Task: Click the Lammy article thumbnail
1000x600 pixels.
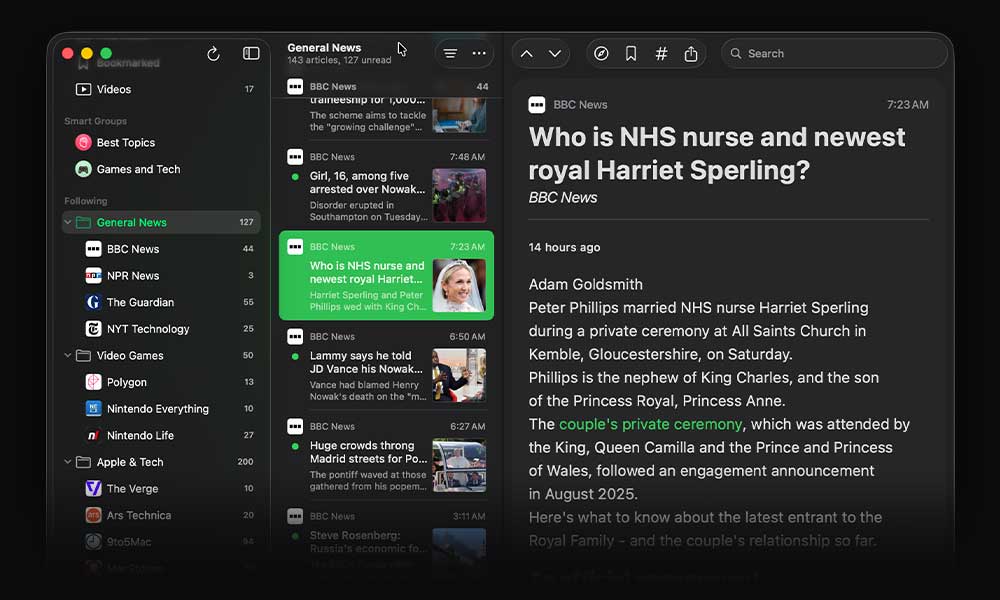Action: pyautogui.click(x=459, y=375)
